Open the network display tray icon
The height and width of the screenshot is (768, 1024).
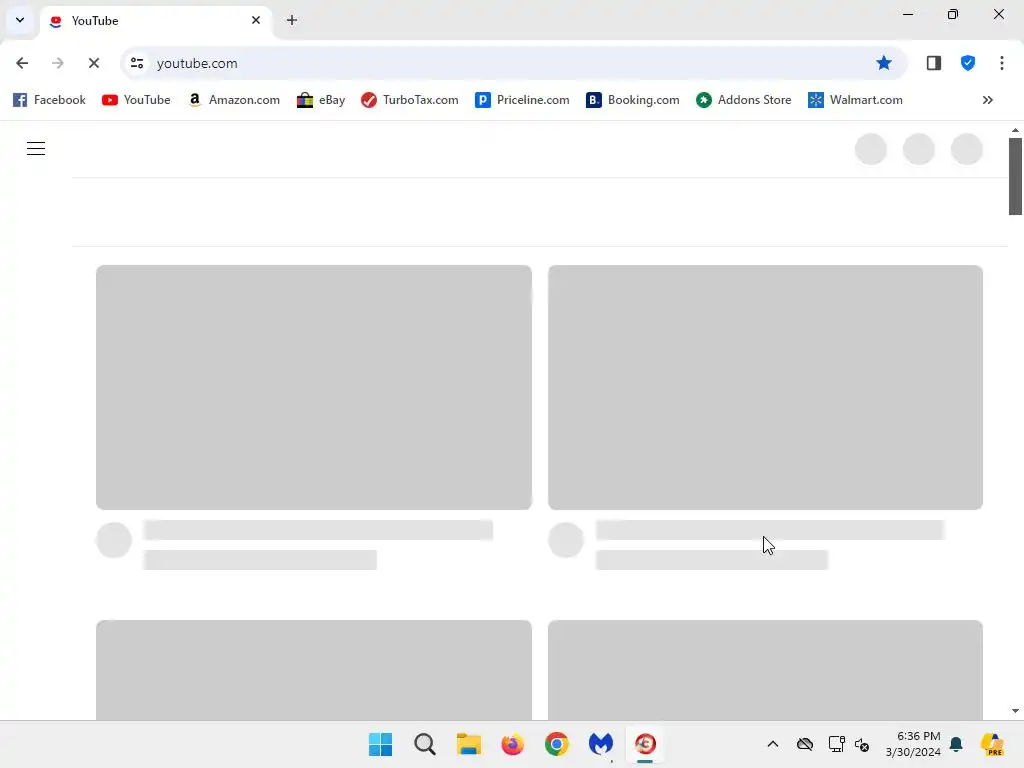click(x=837, y=744)
